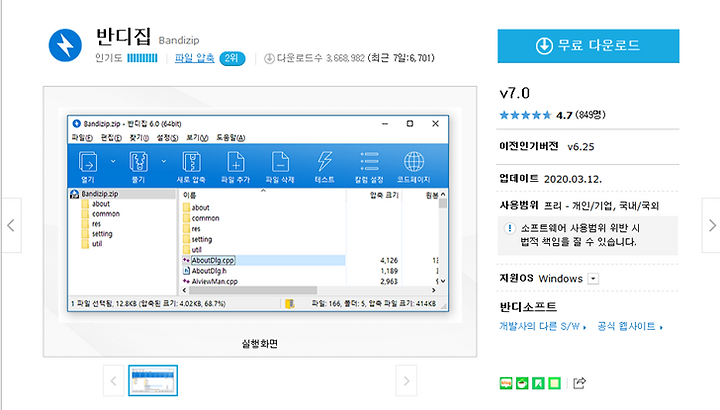Image resolution: width=720 pixels, height=410 pixels.
Task: Click the 이름 column header
Action: 189,196
